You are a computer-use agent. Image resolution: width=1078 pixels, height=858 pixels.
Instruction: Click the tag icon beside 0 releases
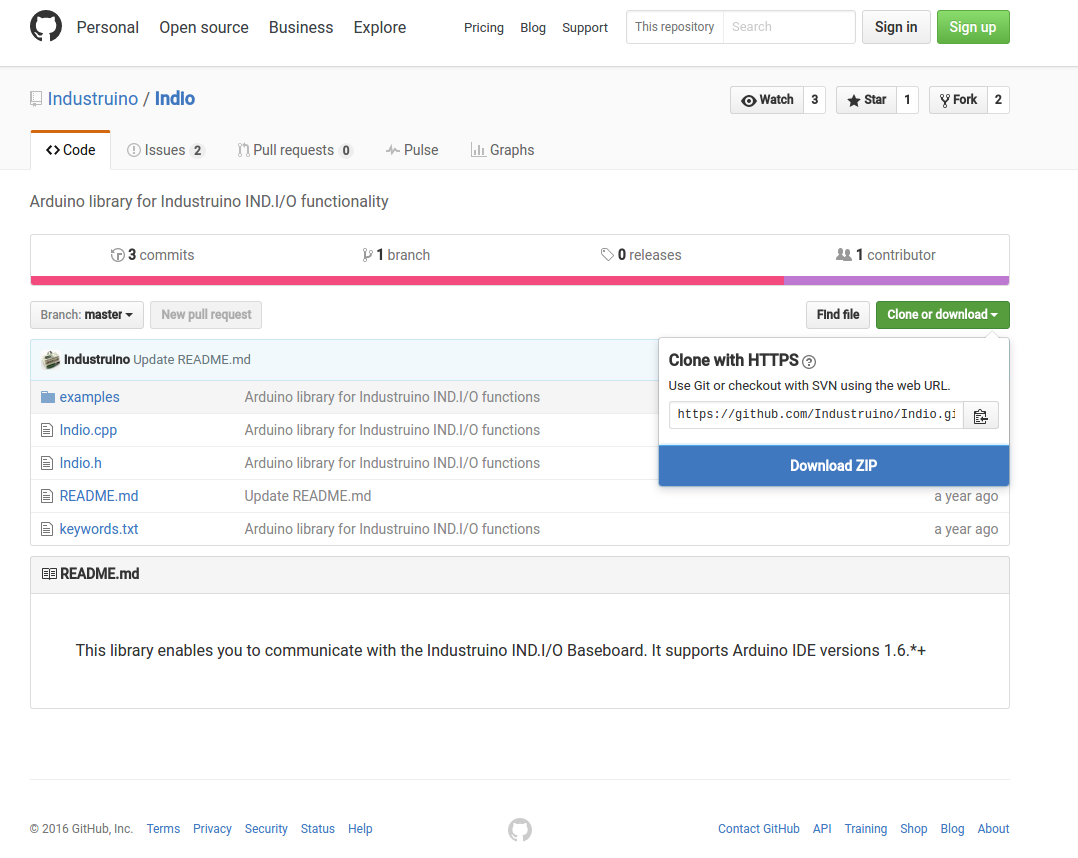coord(607,255)
